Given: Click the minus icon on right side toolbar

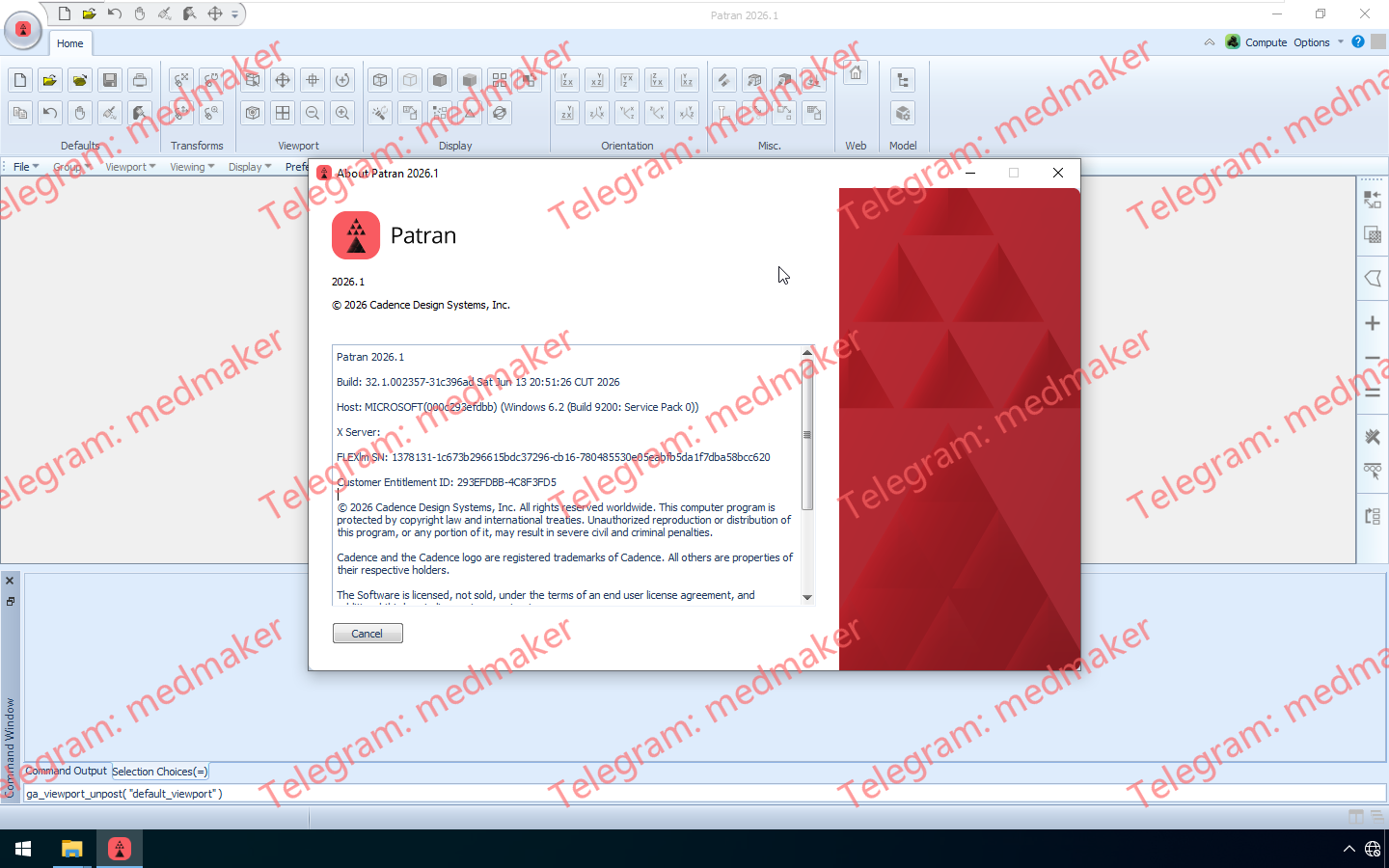Looking at the screenshot, I should pyautogui.click(x=1373, y=358).
